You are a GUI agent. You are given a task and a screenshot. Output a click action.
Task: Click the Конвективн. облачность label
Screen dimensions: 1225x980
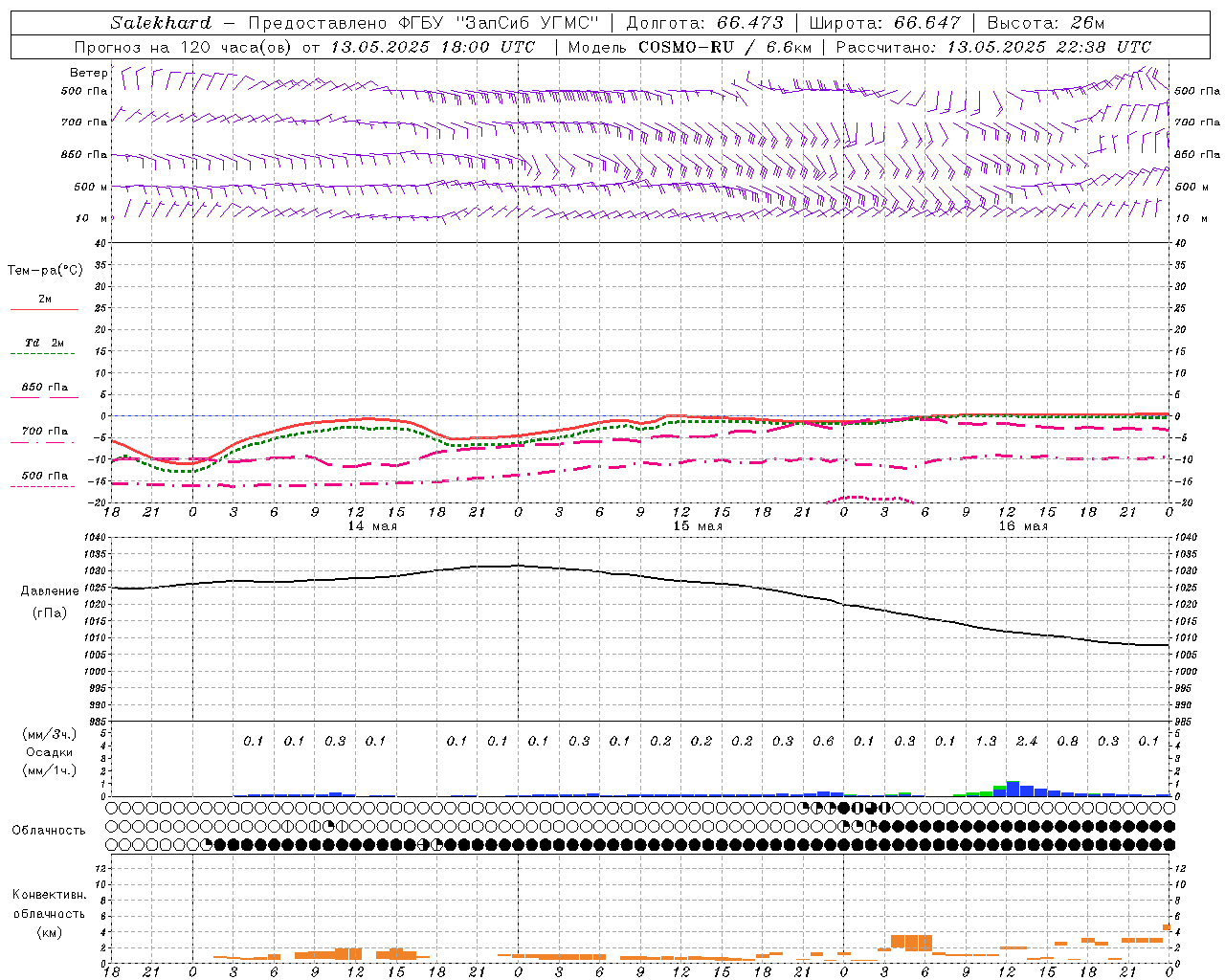point(49,904)
